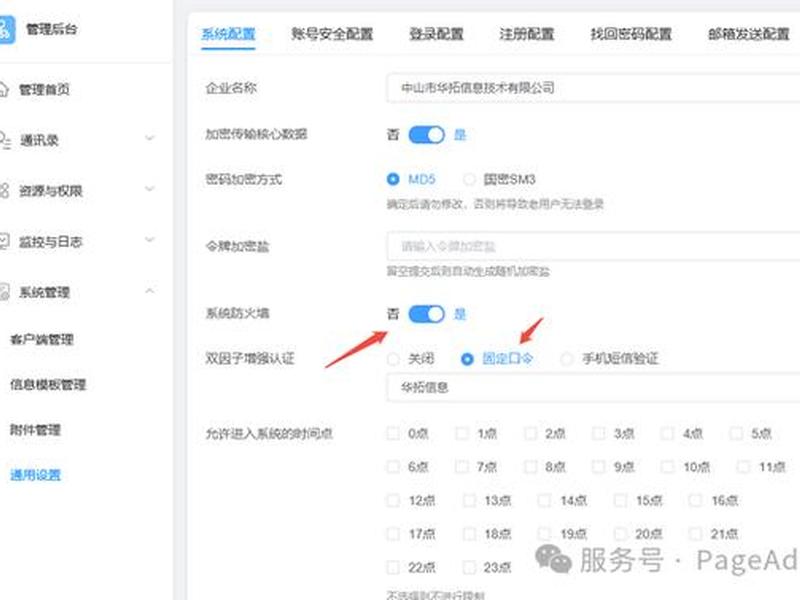
Task: Open the 注册配置 tab
Action: click(x=527, y=34)
